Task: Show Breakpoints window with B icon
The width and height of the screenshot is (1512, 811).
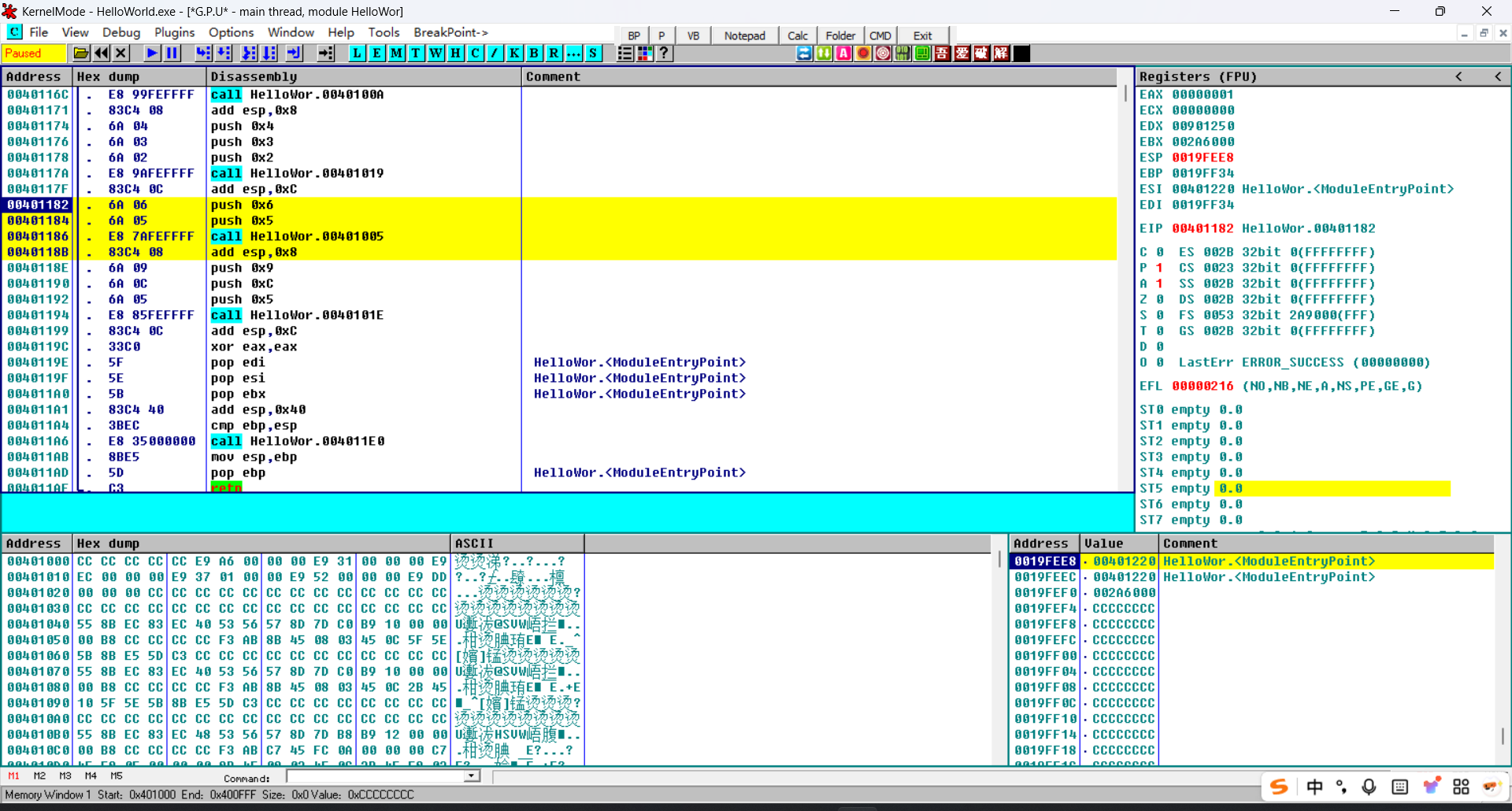Action: [534, 54]
